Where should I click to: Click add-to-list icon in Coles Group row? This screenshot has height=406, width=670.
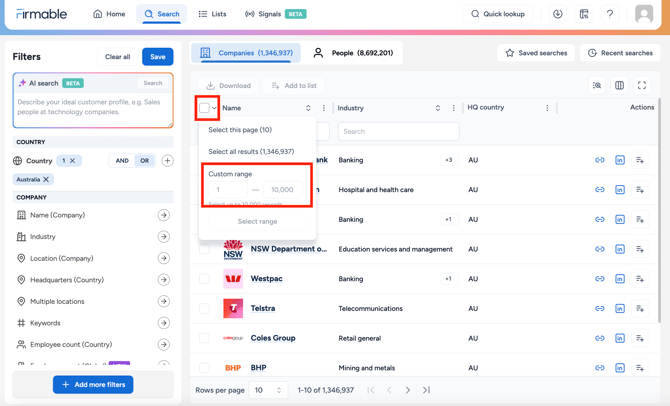[640, 338]
